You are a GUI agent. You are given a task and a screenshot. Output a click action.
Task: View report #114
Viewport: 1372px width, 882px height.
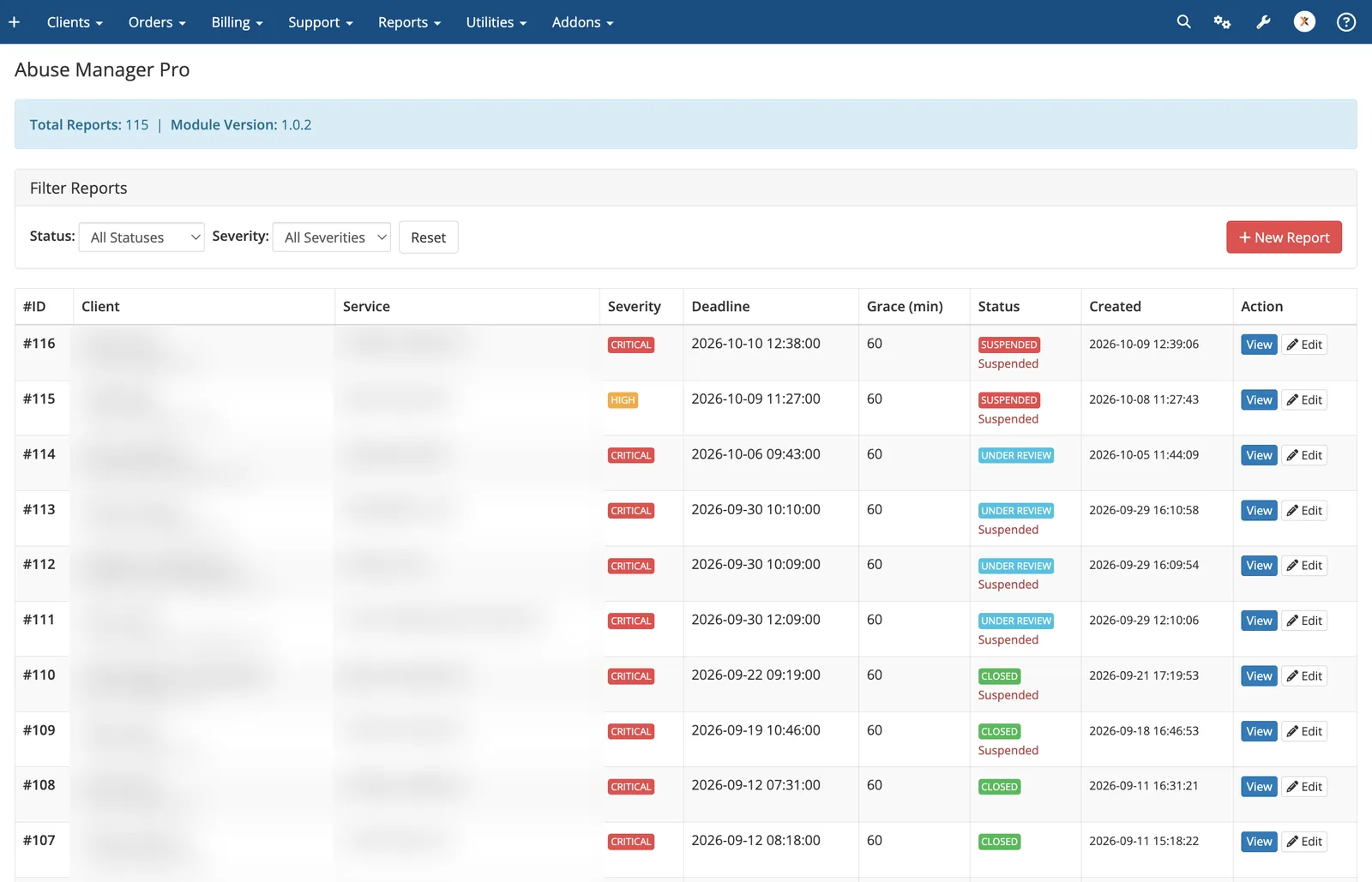(1259, 455)
